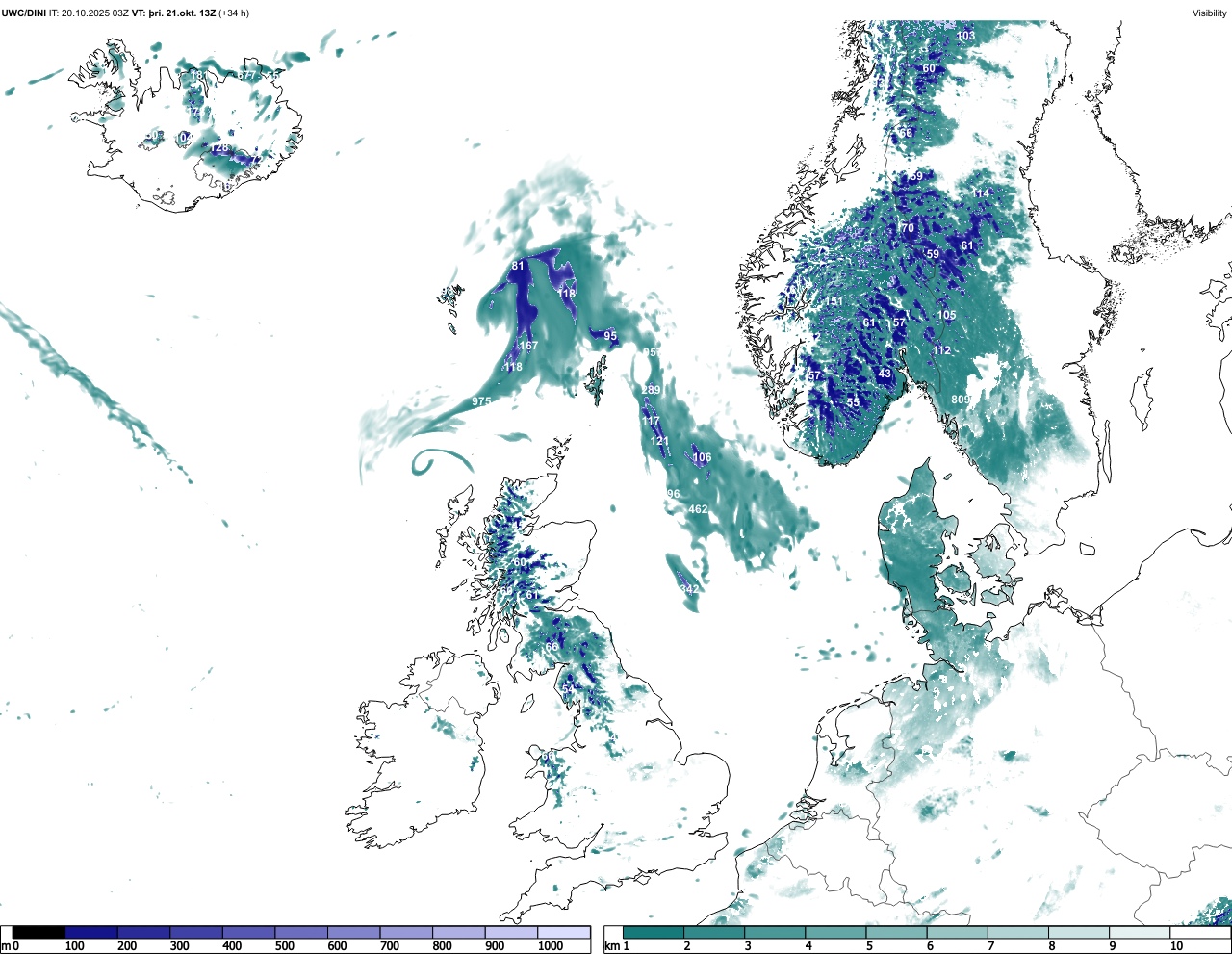Click the 462 visibility value label
Screen dimensions: 1232x954
698,509
